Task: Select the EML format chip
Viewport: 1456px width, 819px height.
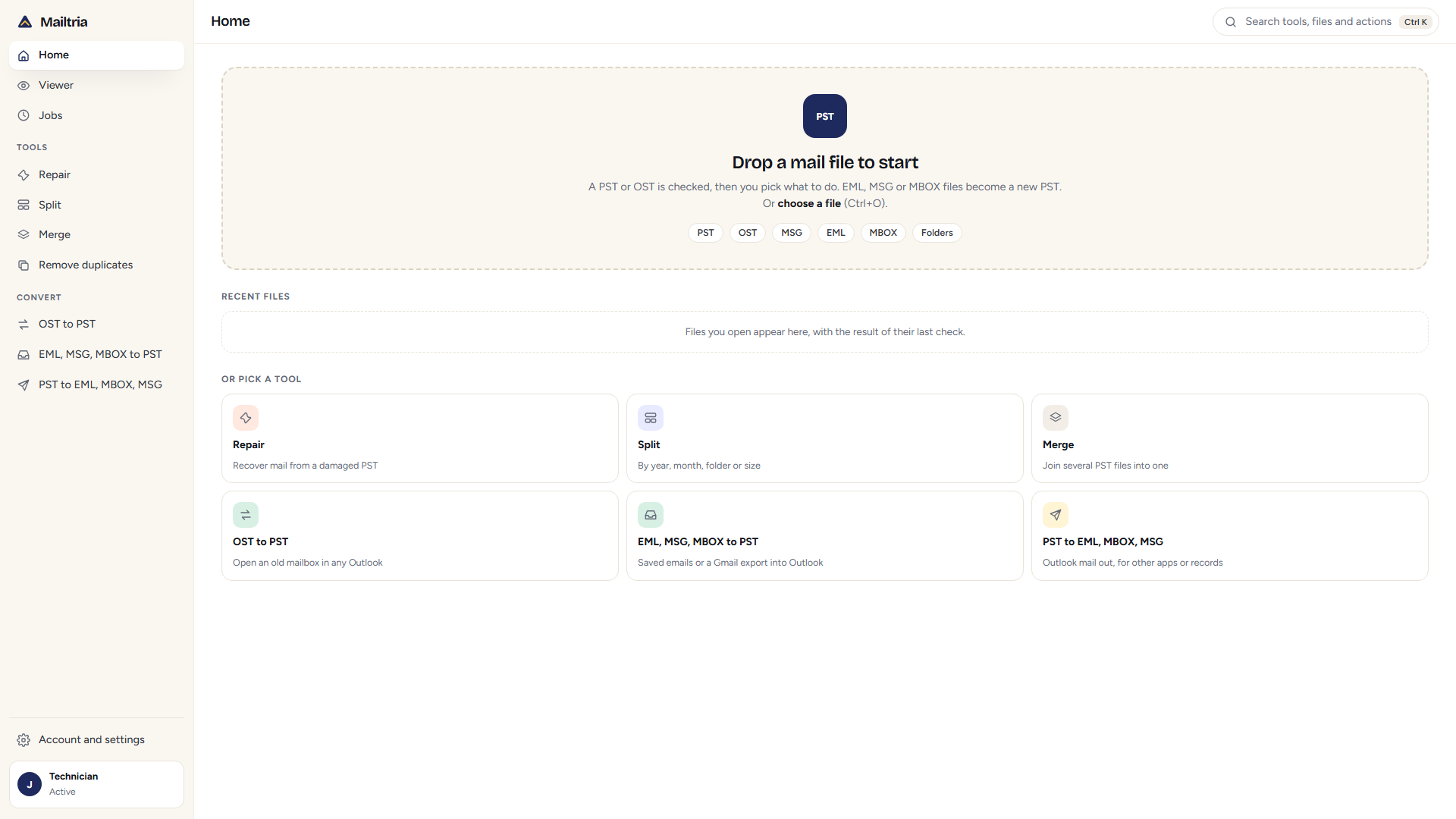Action: 836,233
